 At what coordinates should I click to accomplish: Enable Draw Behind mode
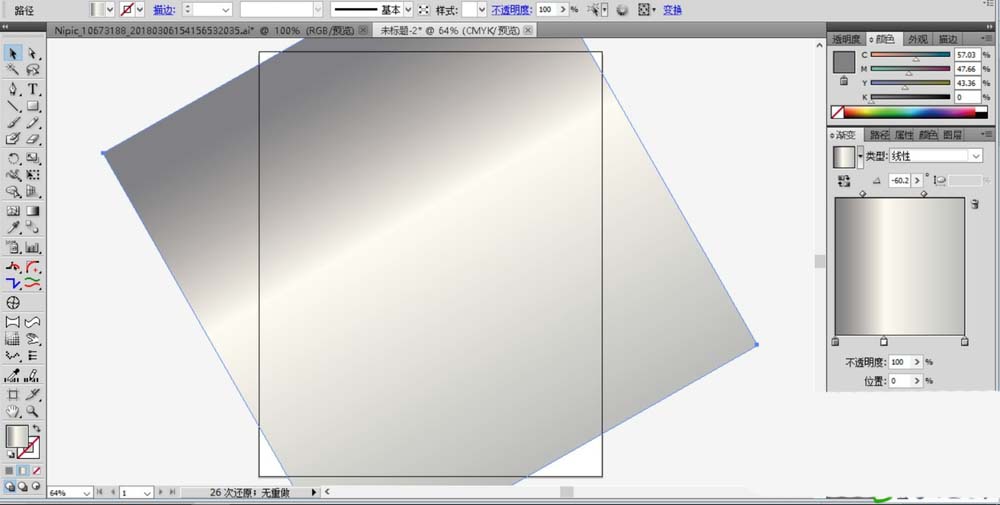(x=23, y=486)
